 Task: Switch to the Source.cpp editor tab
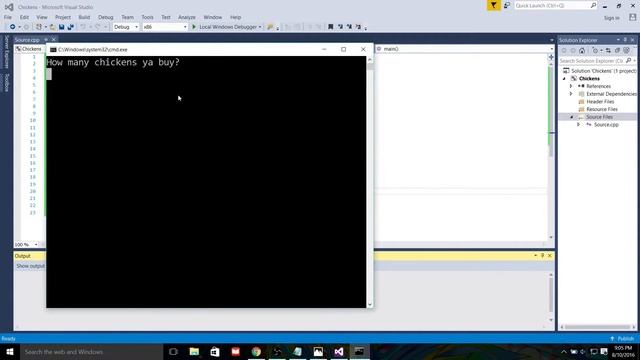27,40
